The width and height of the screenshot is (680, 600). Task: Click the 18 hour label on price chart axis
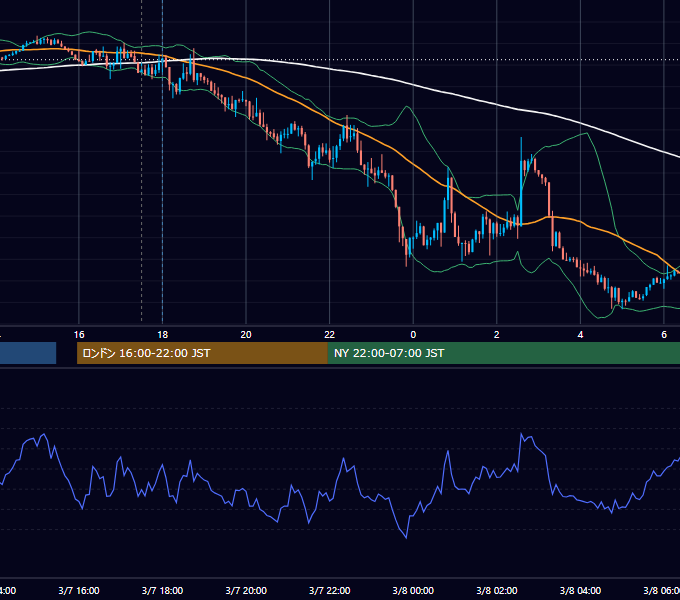pyautogui.click(x=163, y=335)
